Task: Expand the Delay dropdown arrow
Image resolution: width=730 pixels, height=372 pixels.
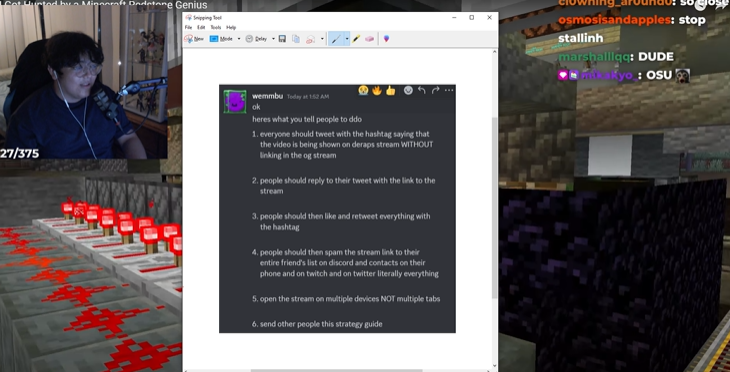Action: [x=273, y=39]
